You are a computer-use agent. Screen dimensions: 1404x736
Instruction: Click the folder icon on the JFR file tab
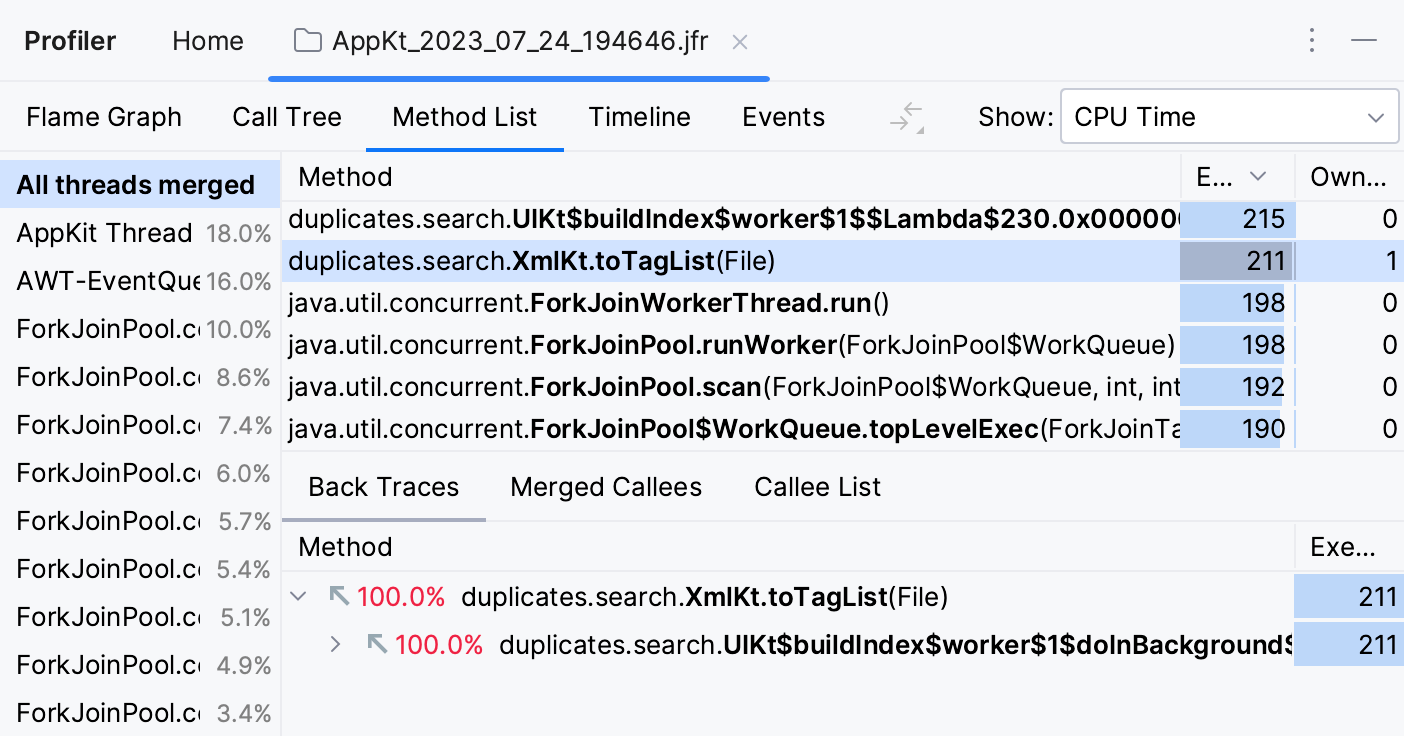(x=306, y=41)
